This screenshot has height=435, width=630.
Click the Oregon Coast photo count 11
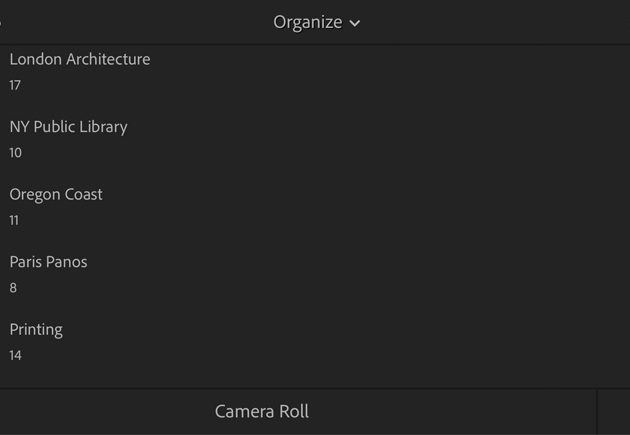click(14, 220)
